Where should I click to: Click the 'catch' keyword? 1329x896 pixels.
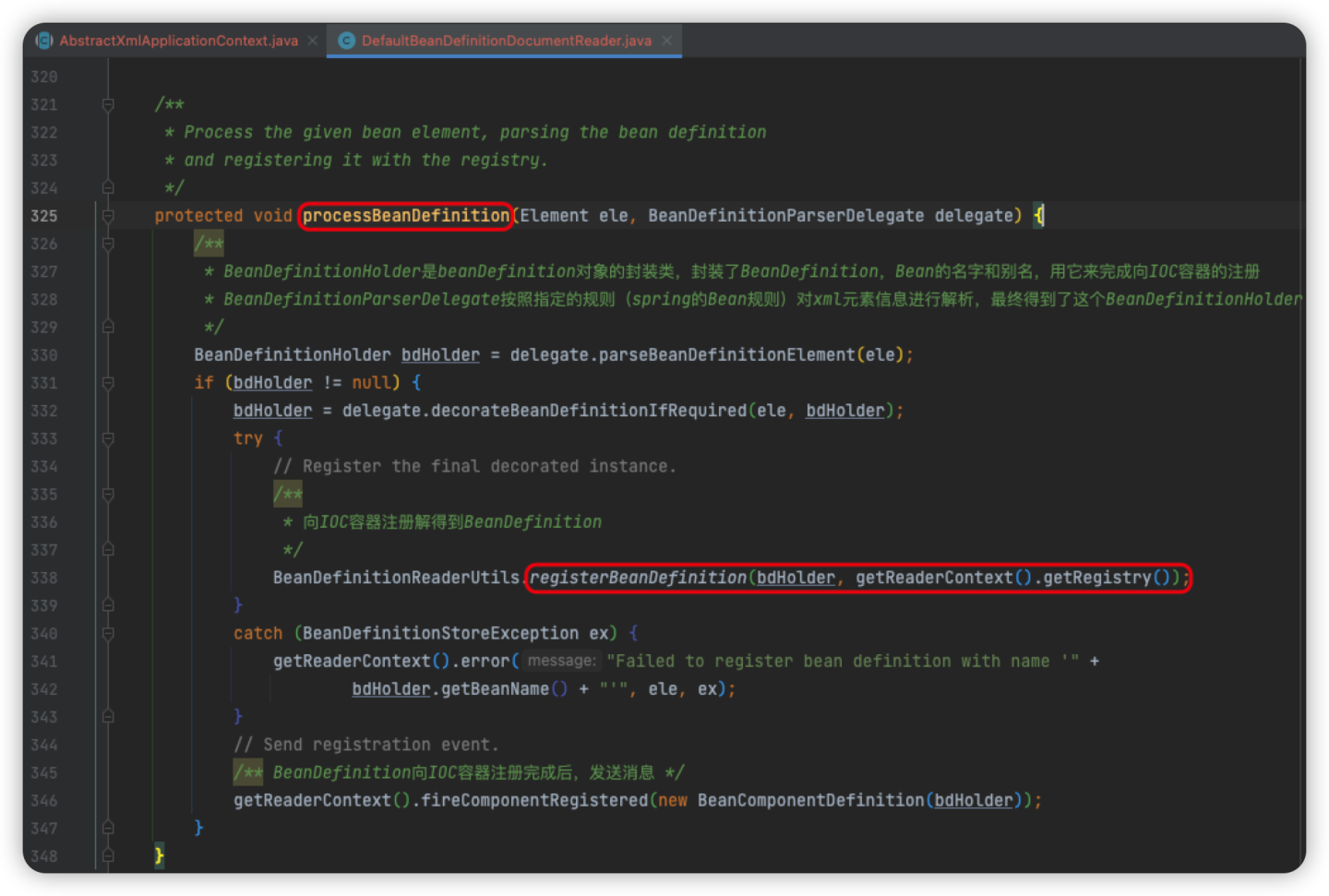[x=257, y=633]
